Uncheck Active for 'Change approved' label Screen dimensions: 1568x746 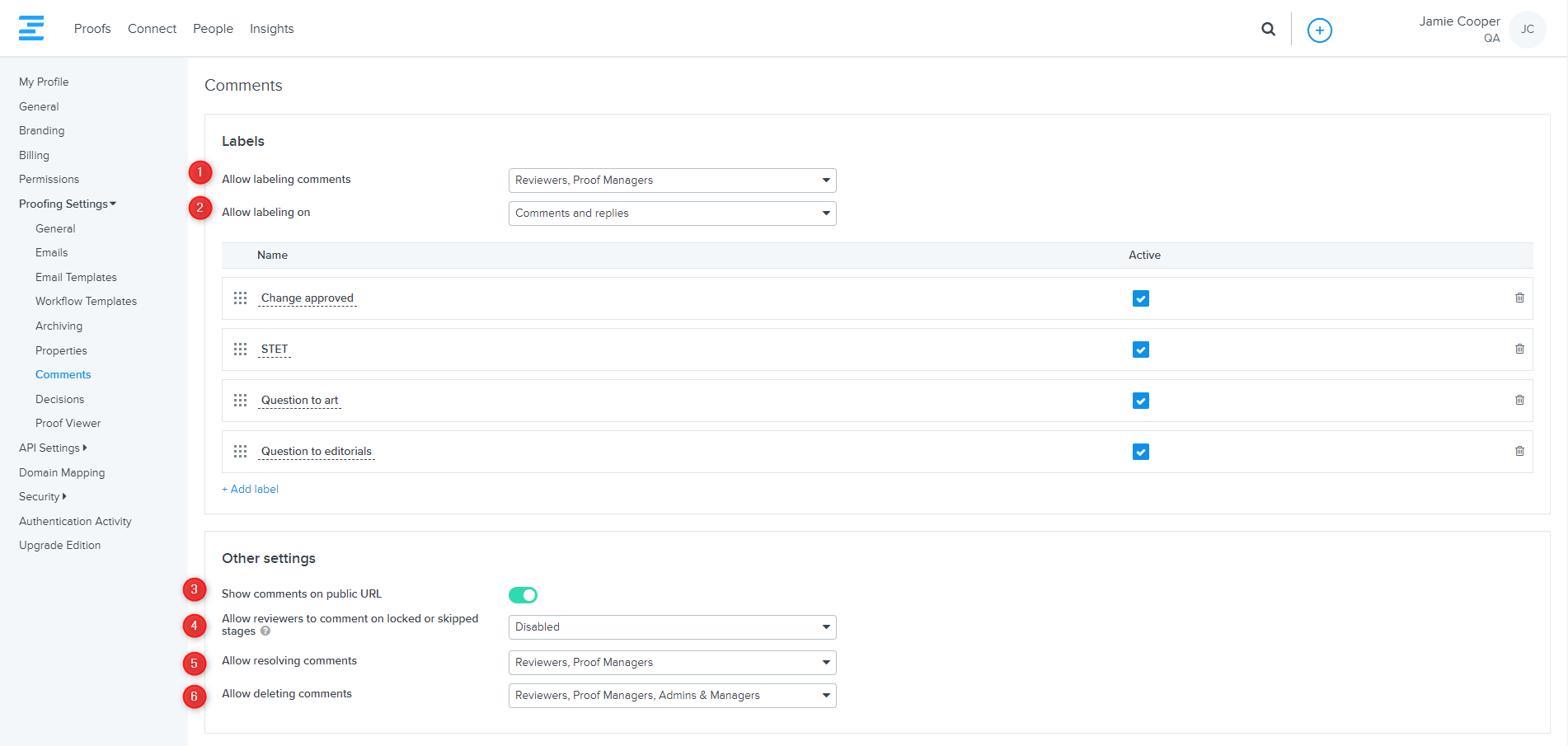click(1140, 298)
